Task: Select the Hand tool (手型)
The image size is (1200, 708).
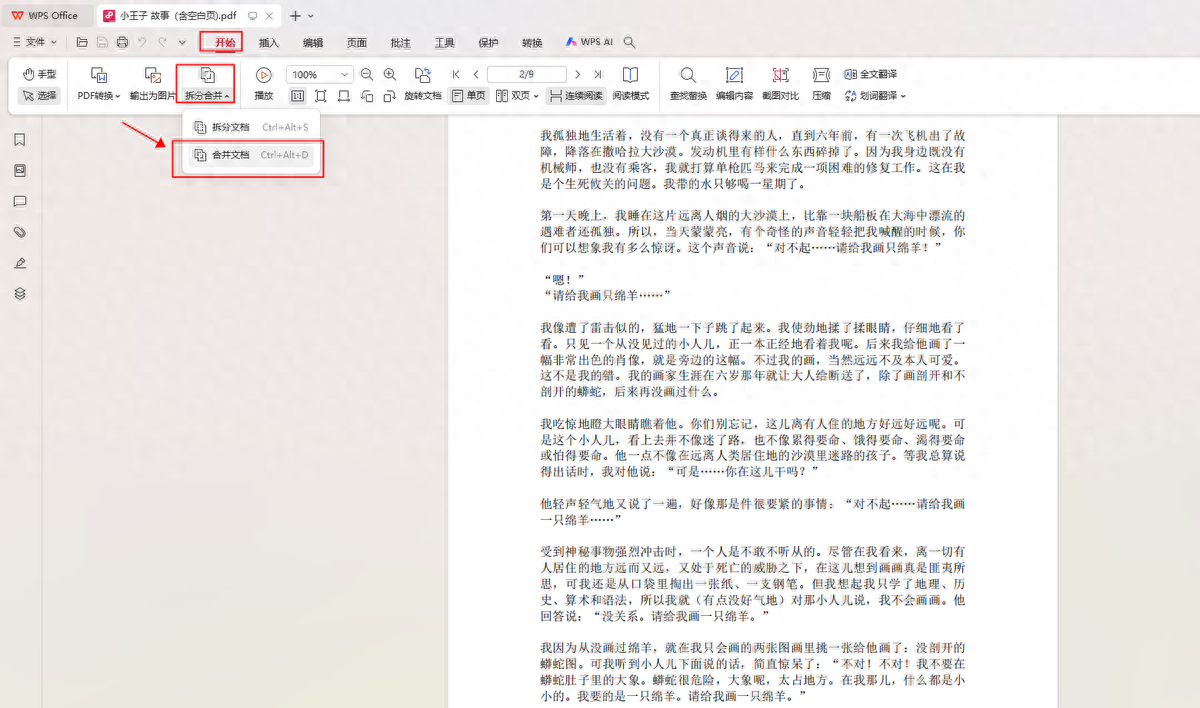Action: click(40, 75)
